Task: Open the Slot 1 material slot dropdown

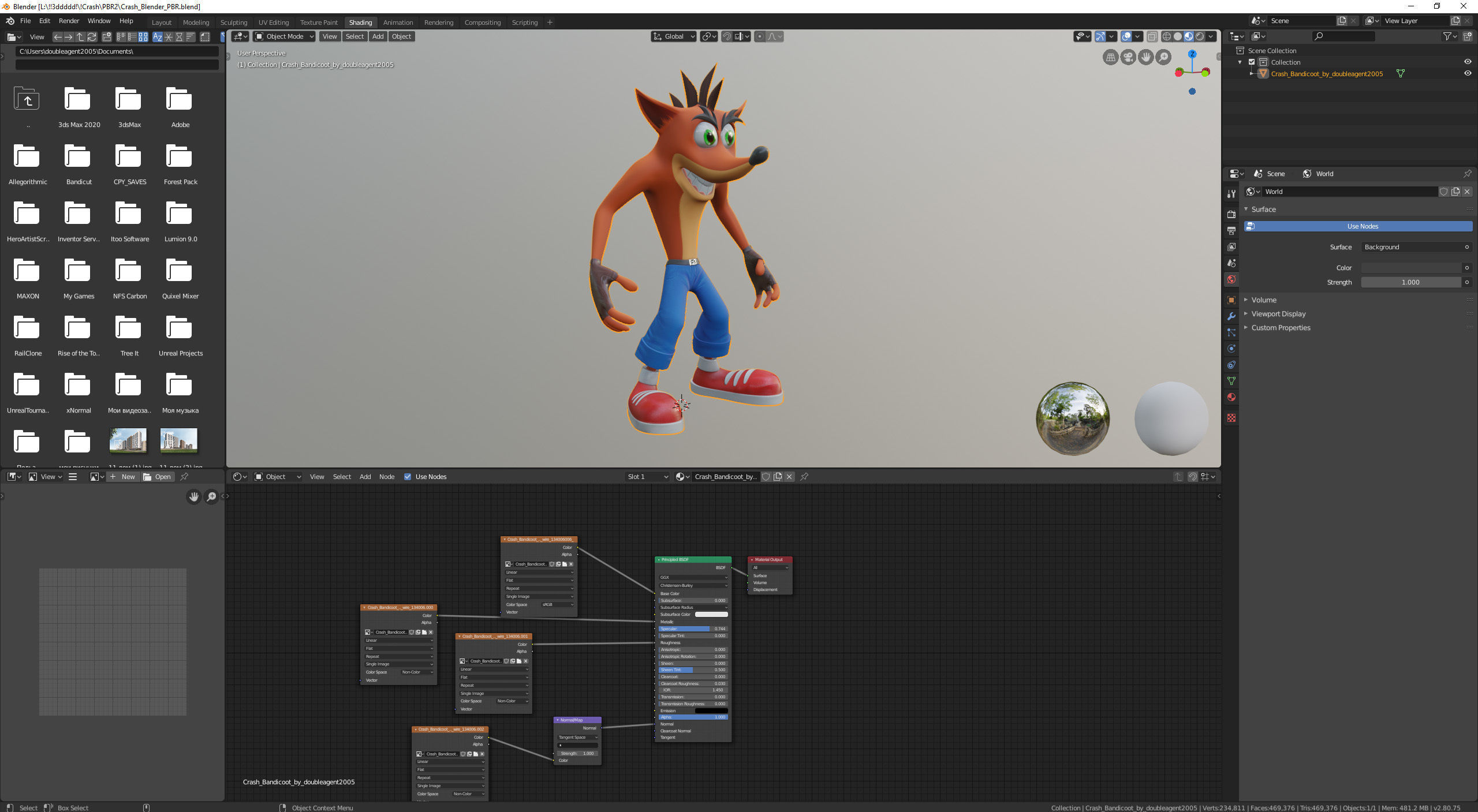Action: click(x=647, y=477)
